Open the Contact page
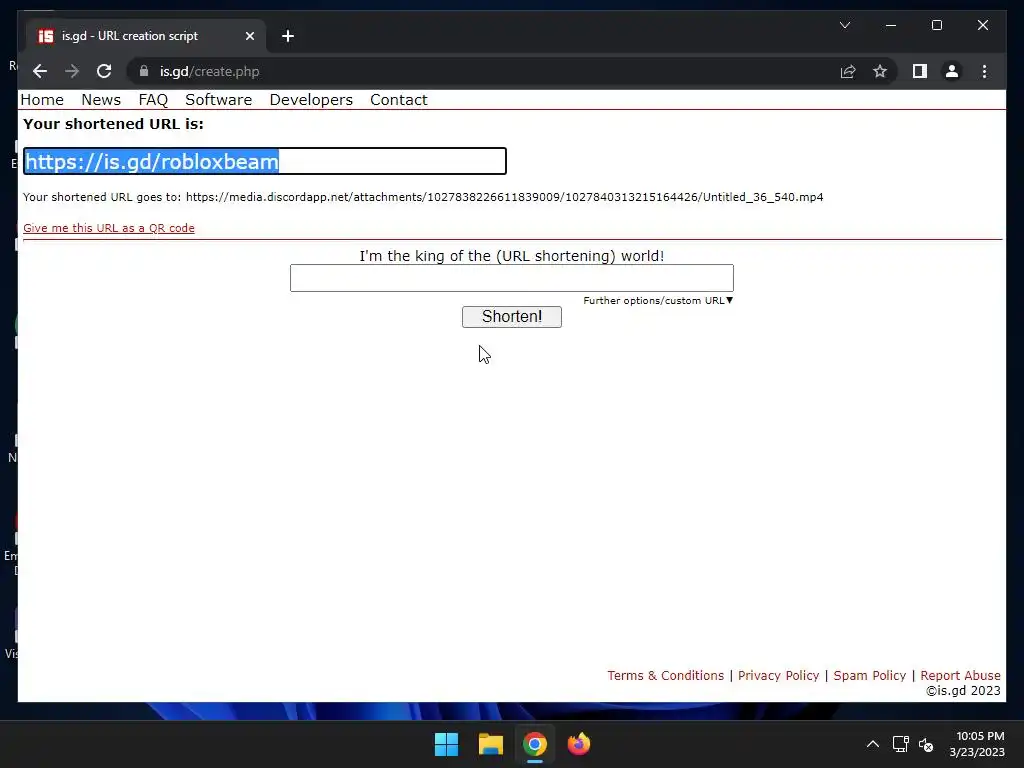Viewport: 1024px width, 768px height. tap(398, 100)
